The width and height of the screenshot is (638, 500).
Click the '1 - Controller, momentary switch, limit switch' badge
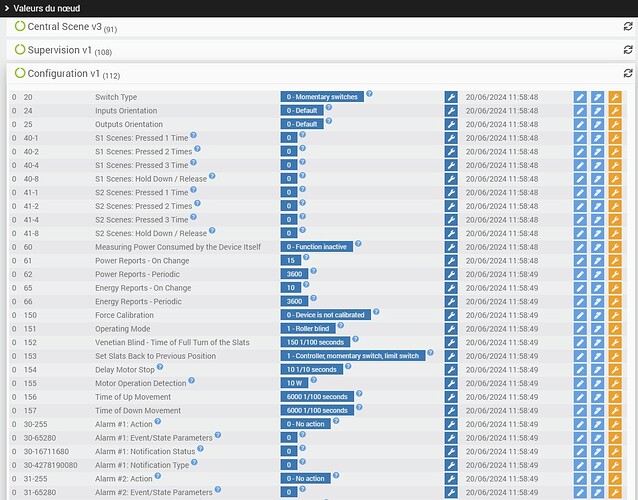353,356
